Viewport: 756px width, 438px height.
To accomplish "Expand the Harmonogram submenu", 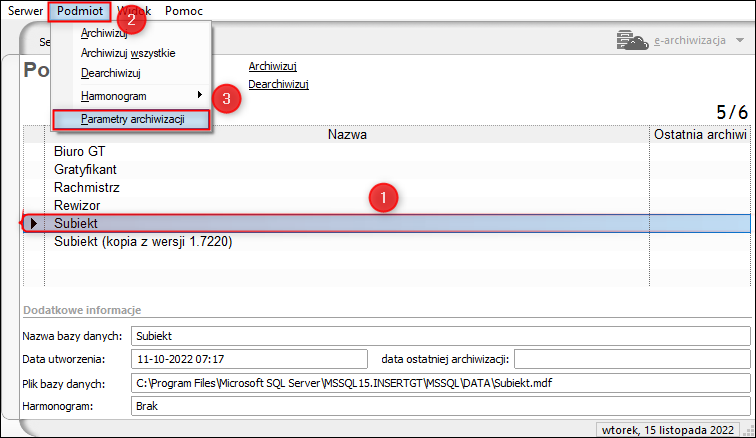I will point(130,96).
